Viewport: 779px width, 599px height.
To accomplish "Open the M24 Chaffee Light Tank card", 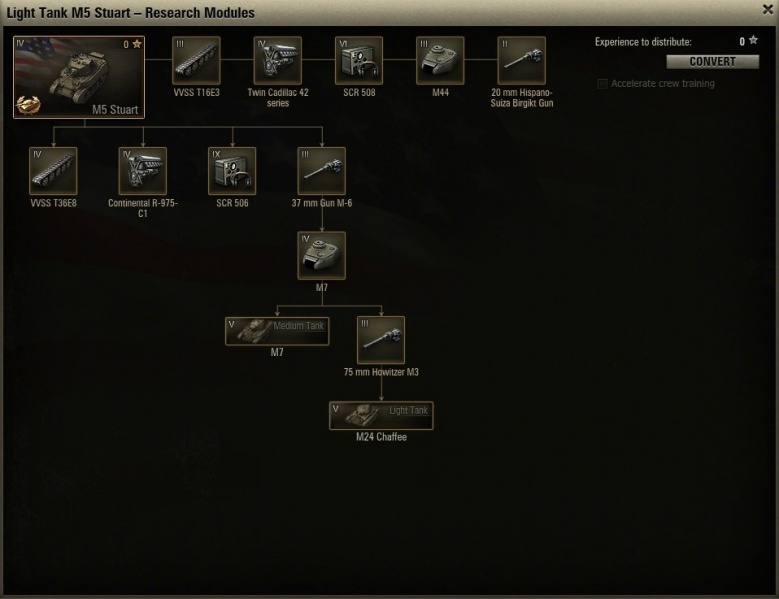I will (381, 416).
